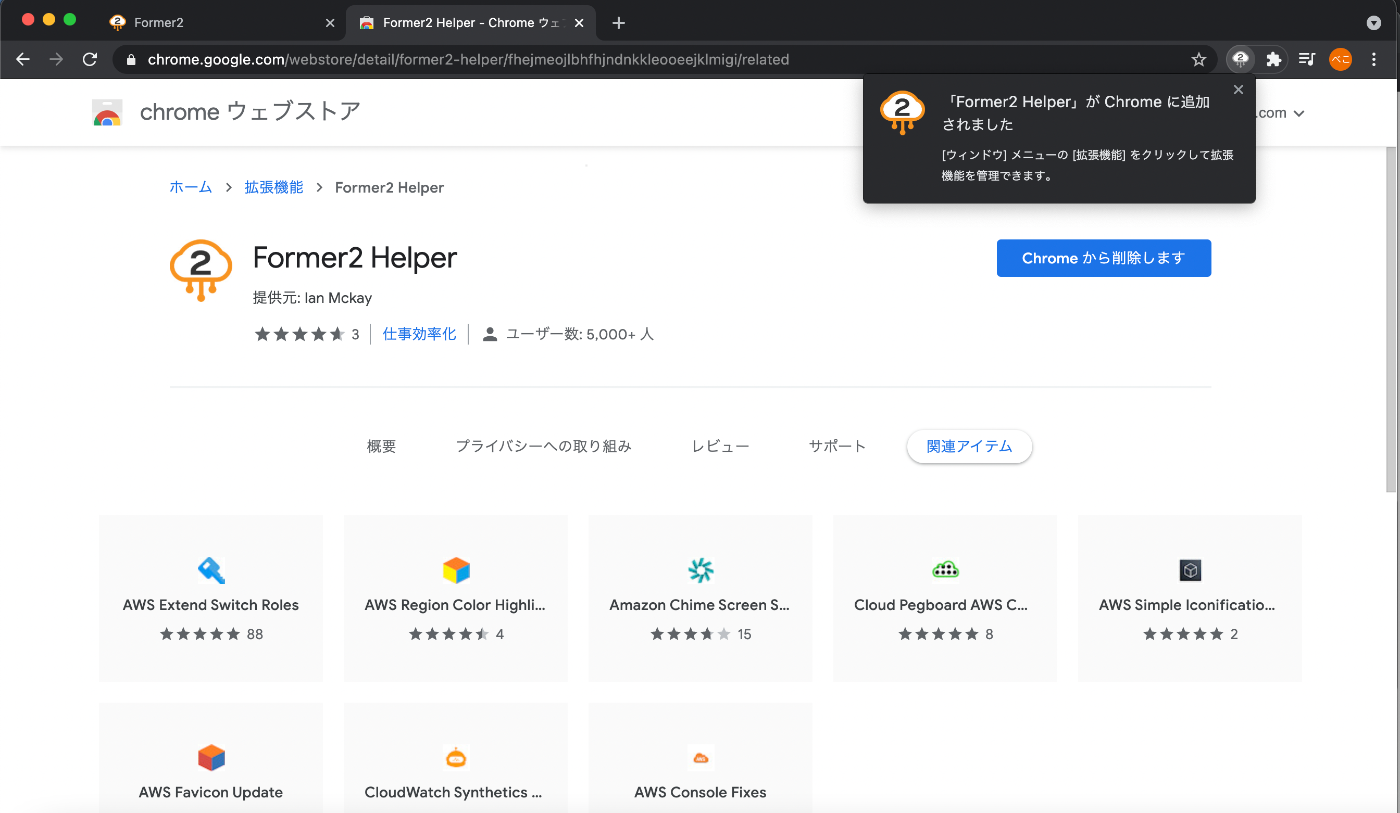Open Cloud Pegboard AWS green cloud icon

[x=945, y=570]
